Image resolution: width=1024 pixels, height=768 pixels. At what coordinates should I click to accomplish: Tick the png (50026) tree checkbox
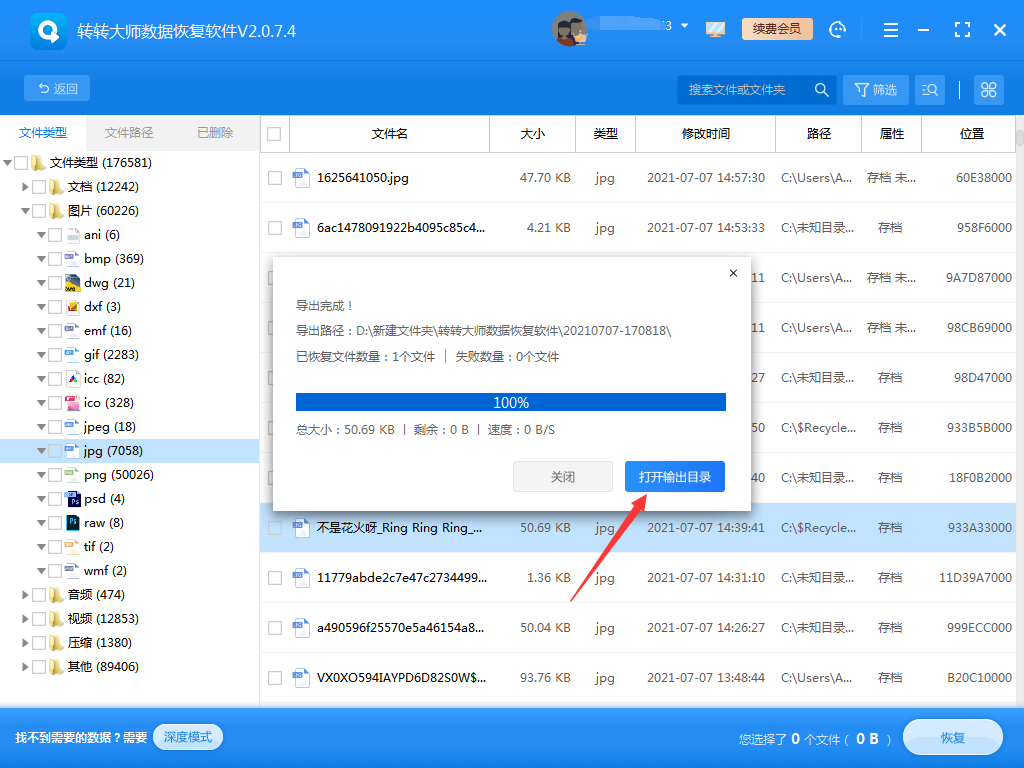55,475
